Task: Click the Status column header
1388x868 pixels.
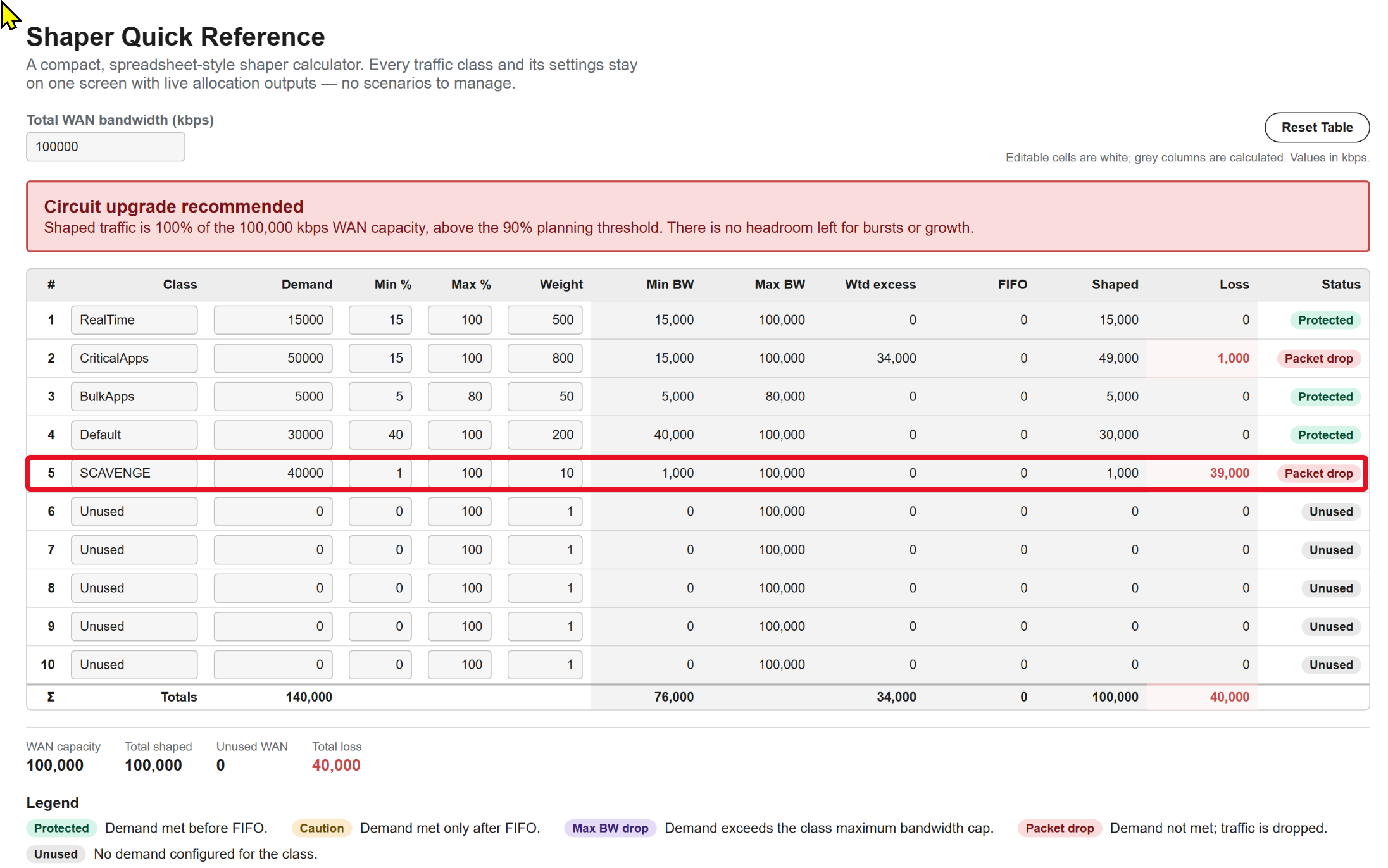Action: tap(1341, 285)
